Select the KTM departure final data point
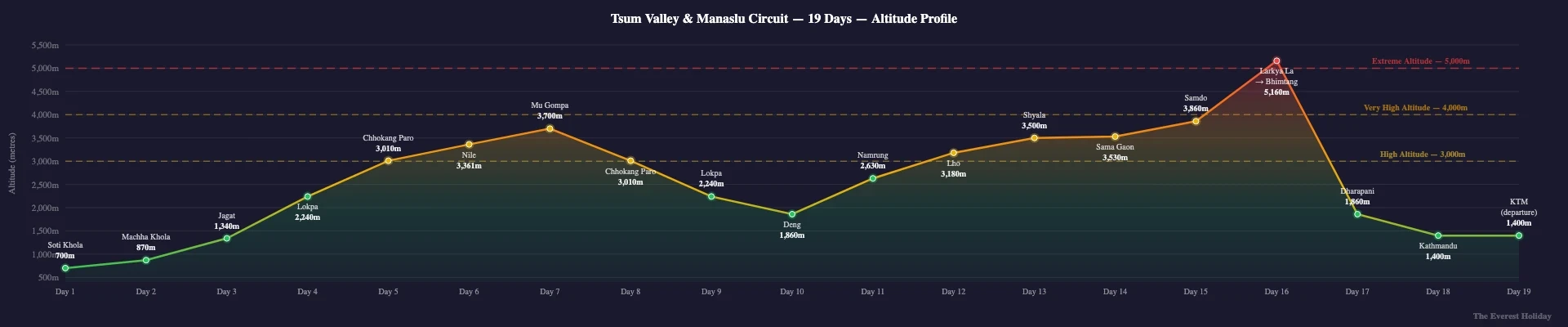 coord(1518,235)
